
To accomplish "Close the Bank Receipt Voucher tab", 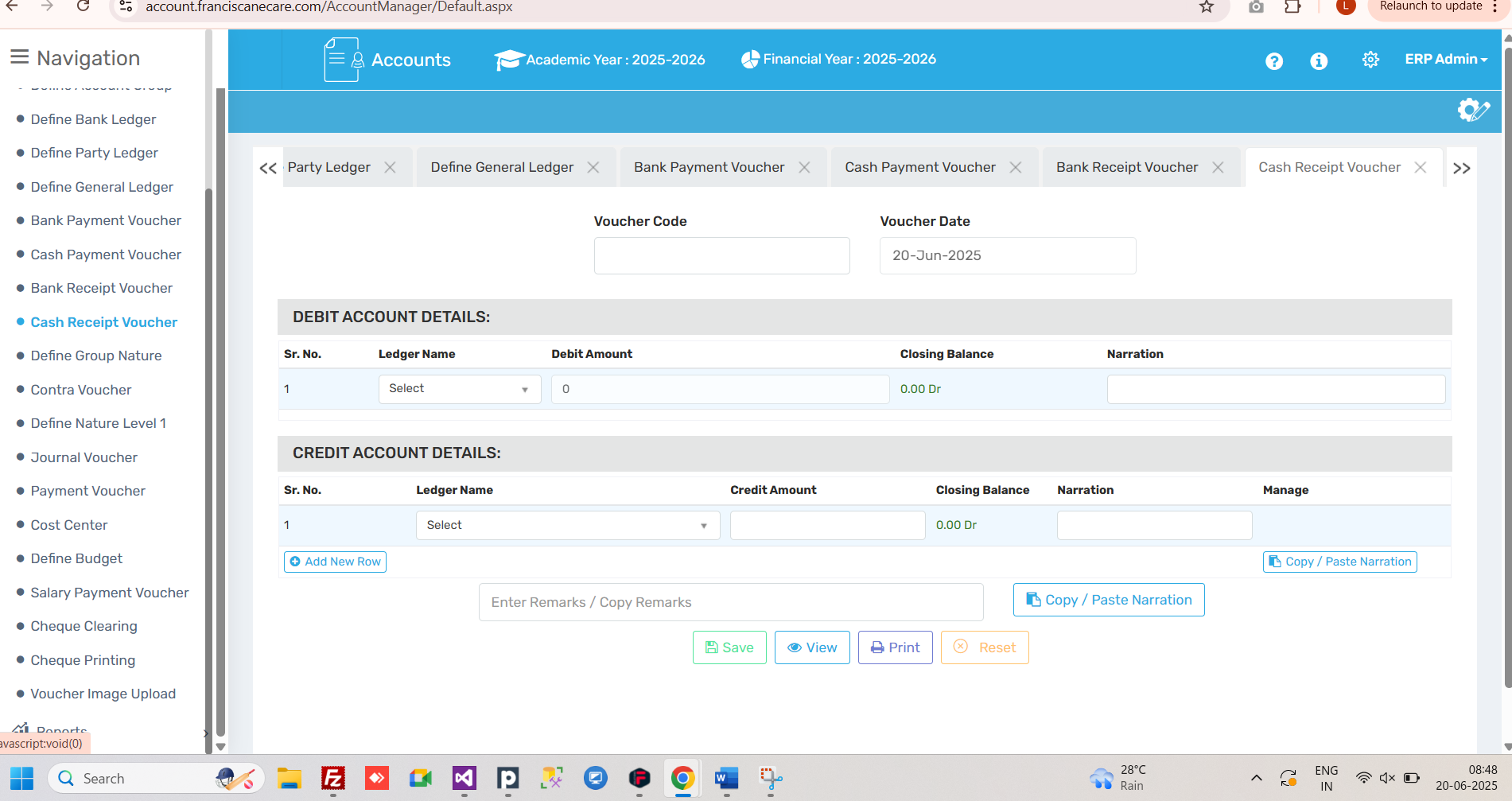I will [1218, 167].
